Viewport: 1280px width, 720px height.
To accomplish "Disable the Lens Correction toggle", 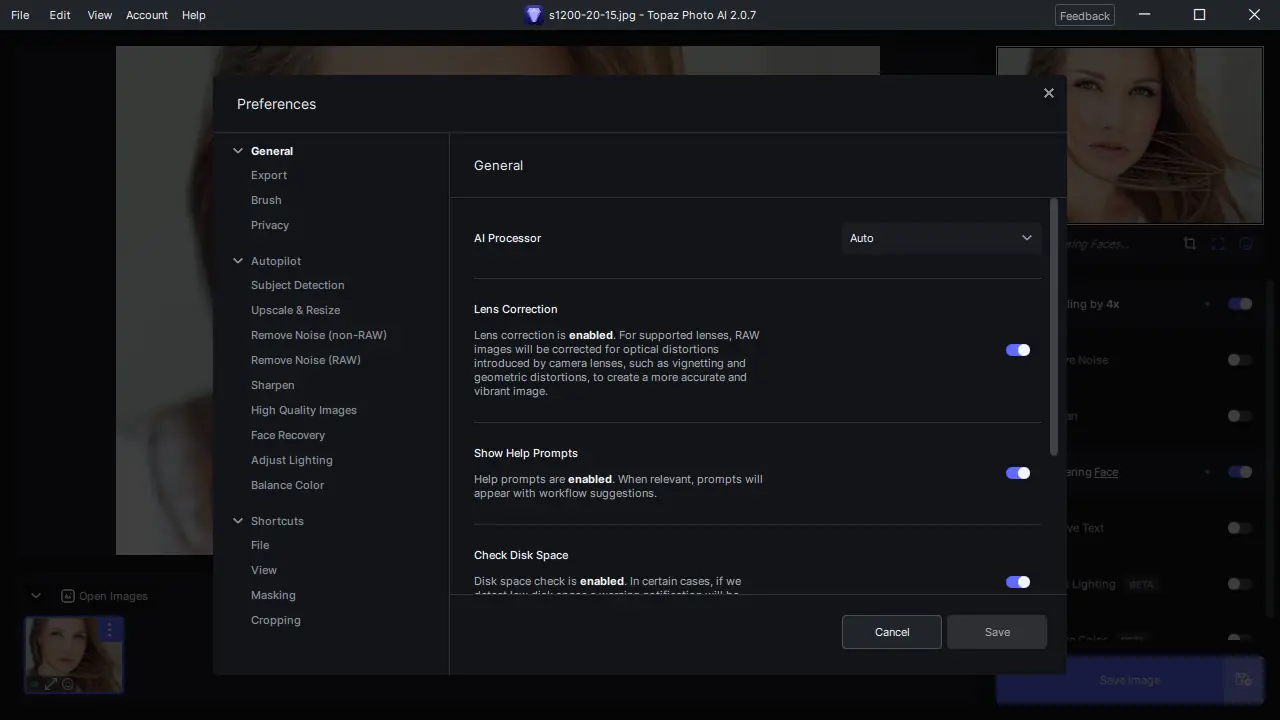I will pyautogui.click(x=1018, y=350).
